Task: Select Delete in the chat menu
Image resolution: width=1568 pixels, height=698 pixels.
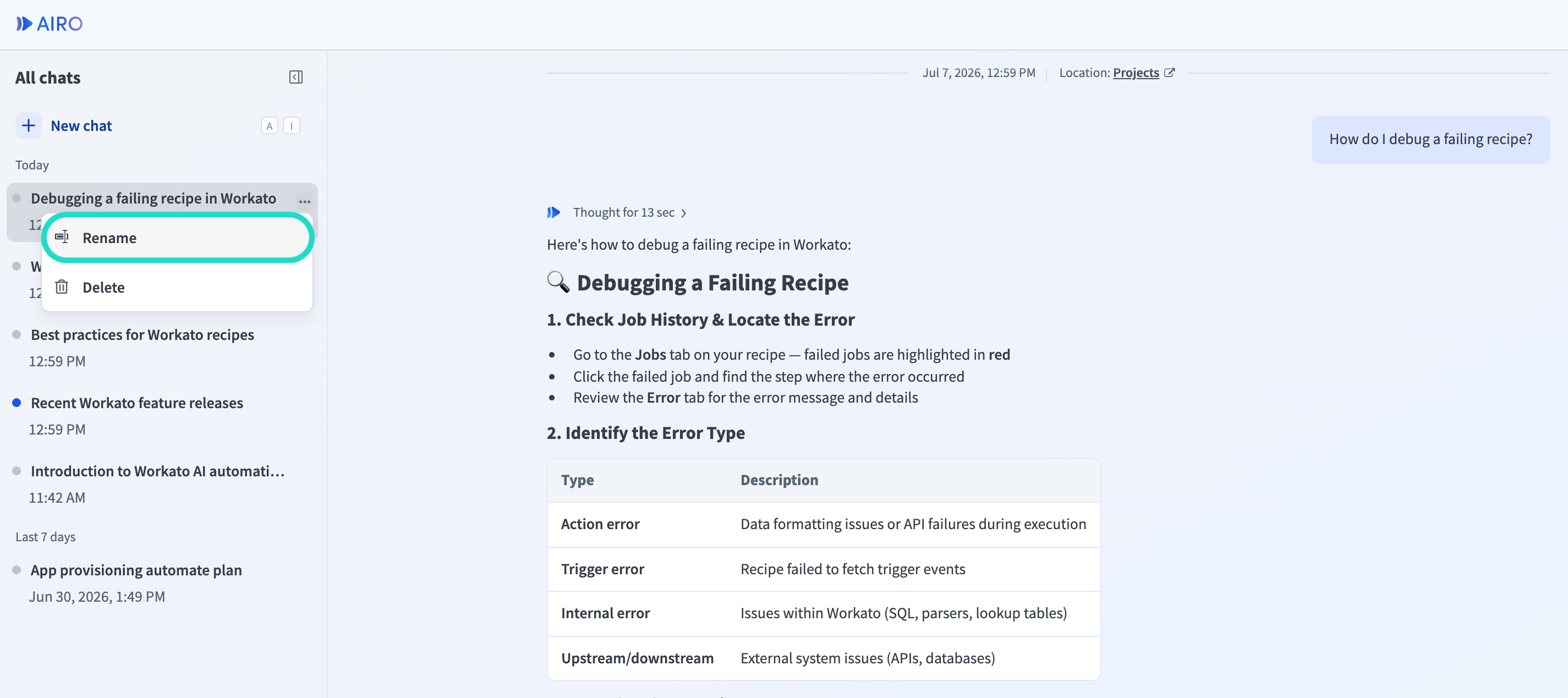Action: [x=177, y=287]
